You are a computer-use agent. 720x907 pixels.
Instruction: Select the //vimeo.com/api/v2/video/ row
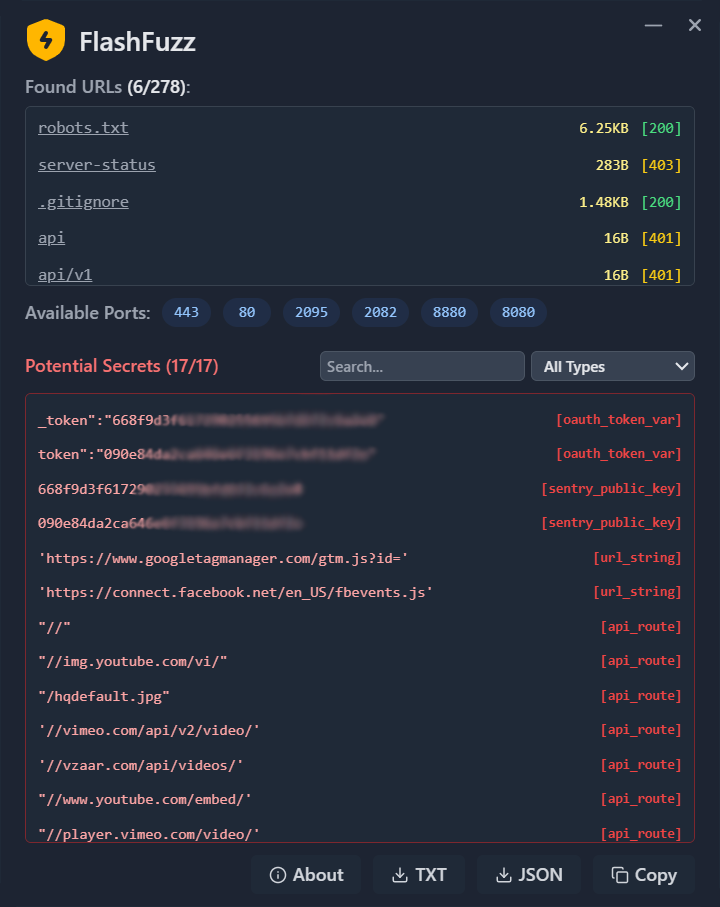tap(360, 730)
